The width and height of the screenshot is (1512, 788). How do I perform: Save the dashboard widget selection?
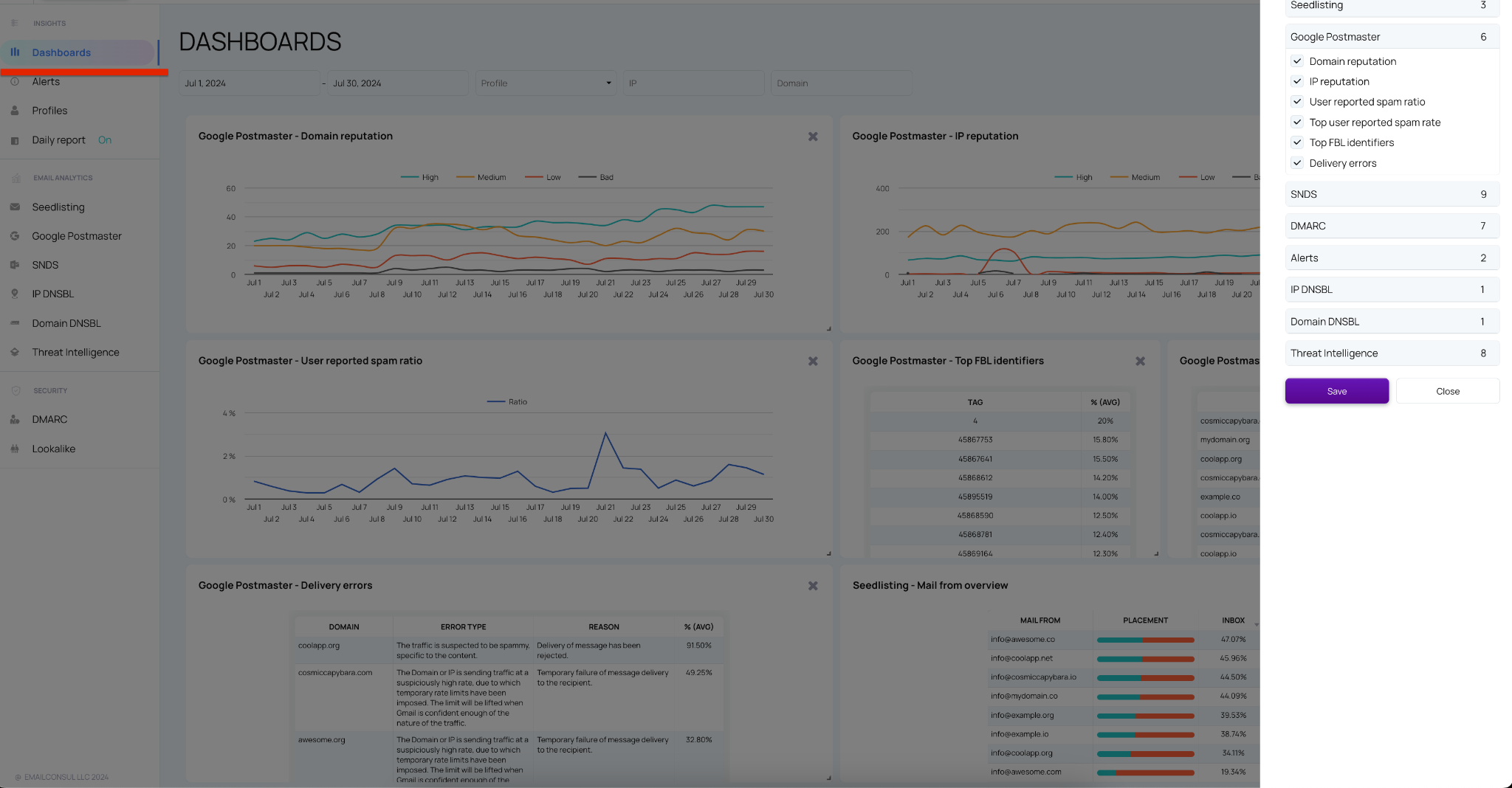pos(1337,391)
